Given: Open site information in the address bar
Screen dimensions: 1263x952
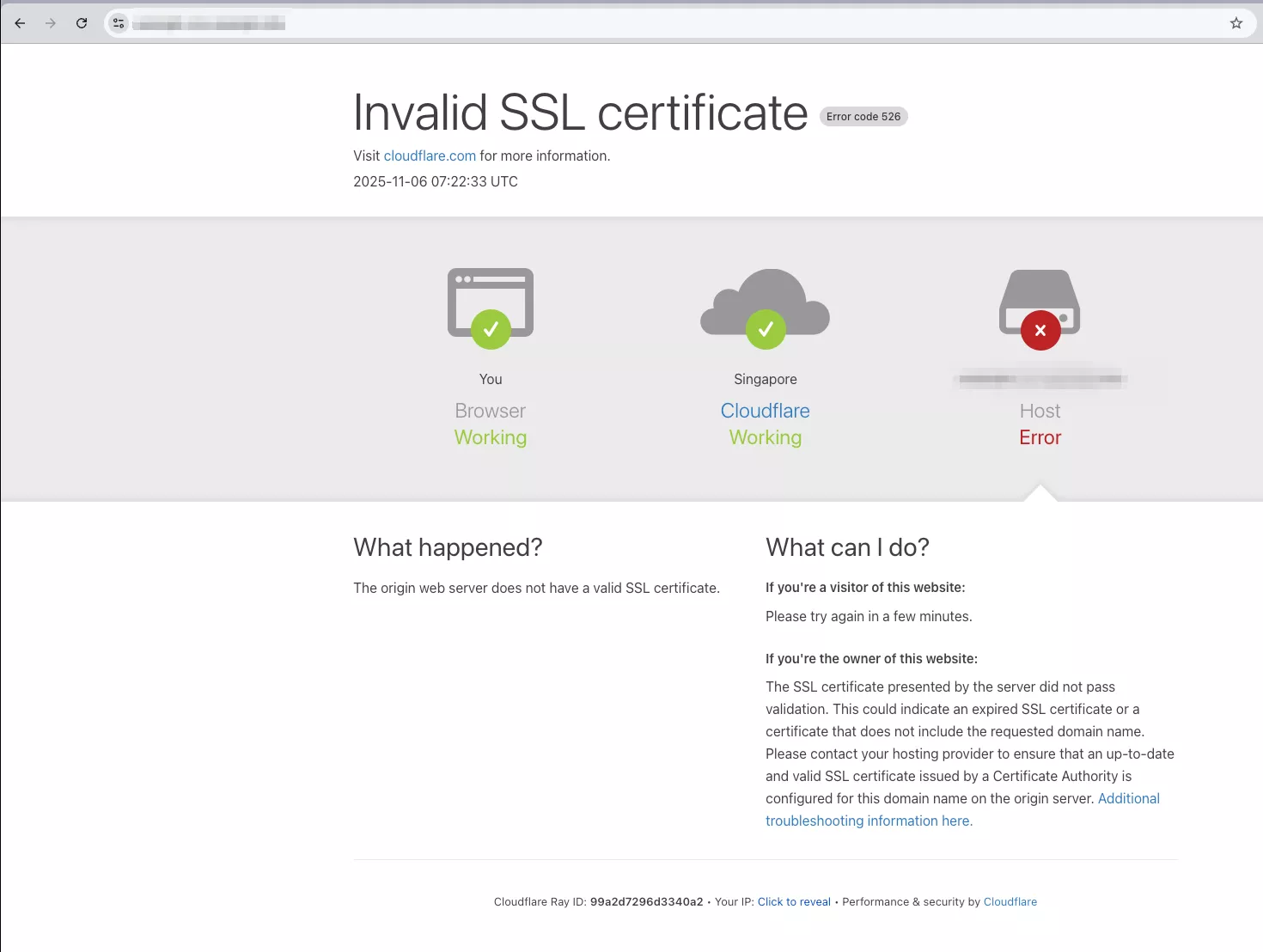Looking at the screenshot, I should point(118,23).
